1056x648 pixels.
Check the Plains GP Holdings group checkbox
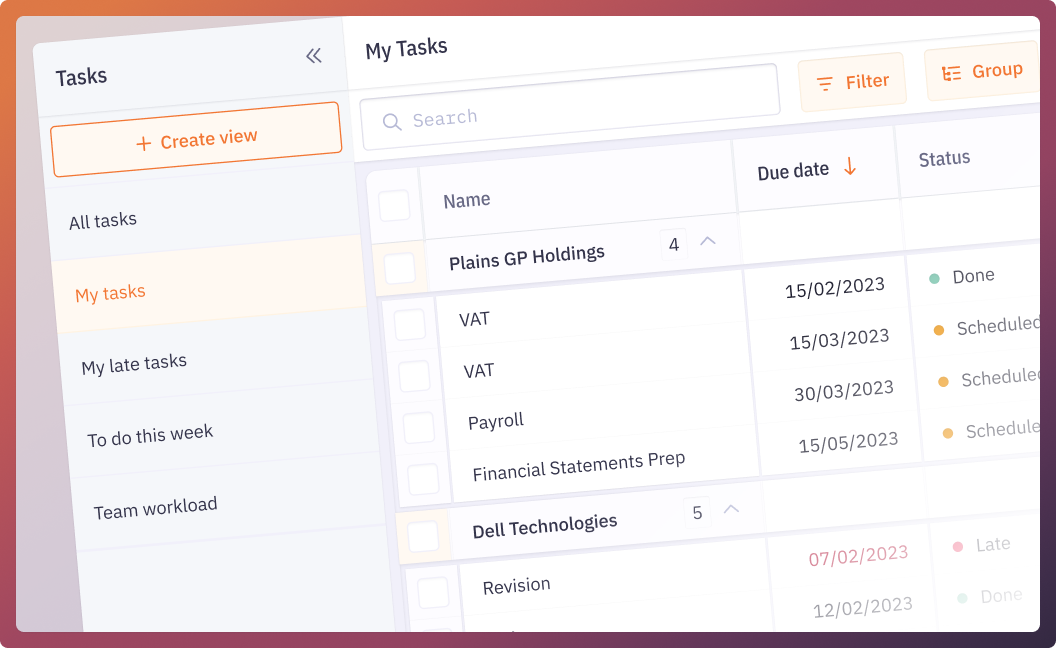[400, 268]
